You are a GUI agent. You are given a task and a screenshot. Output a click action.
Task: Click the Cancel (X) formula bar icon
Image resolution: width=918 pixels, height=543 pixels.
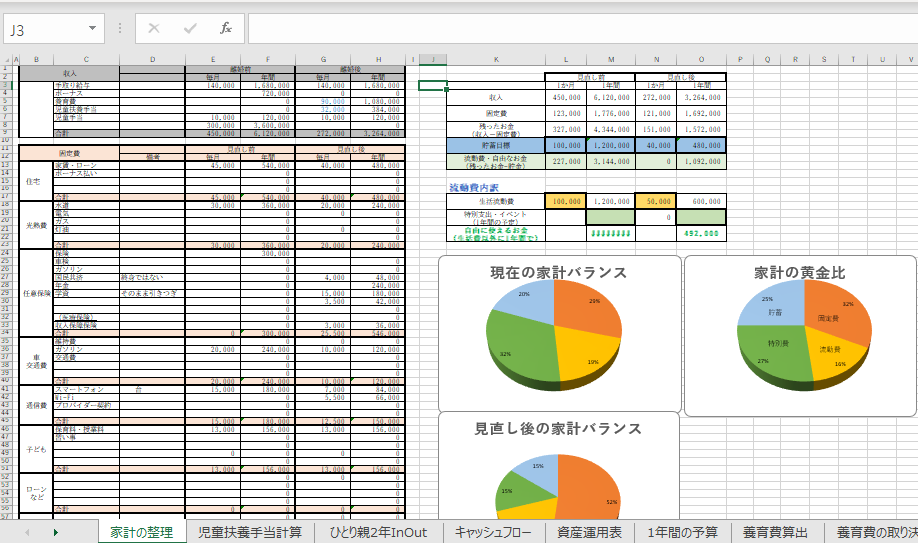point(154,28)
